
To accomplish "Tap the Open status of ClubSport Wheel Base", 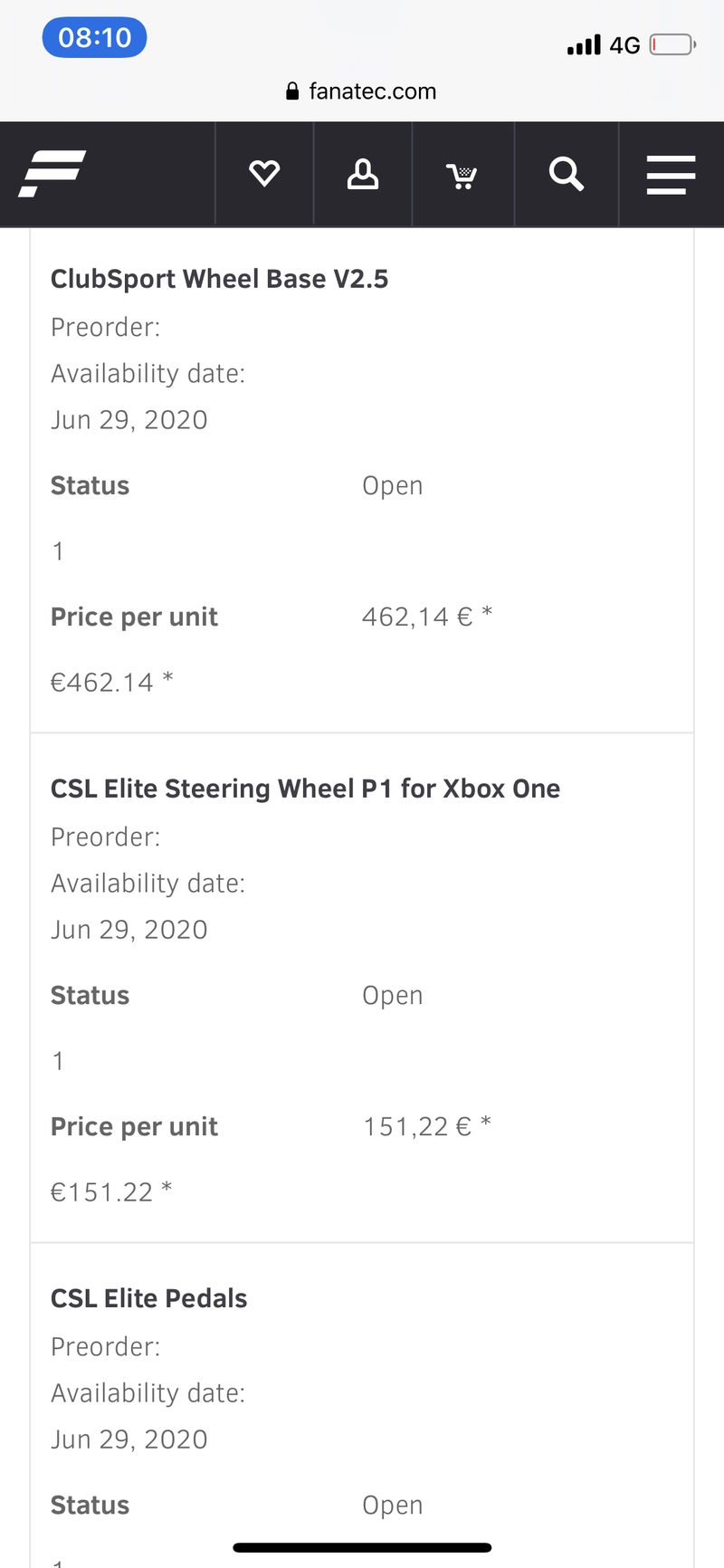I will [x=392, y=485].
